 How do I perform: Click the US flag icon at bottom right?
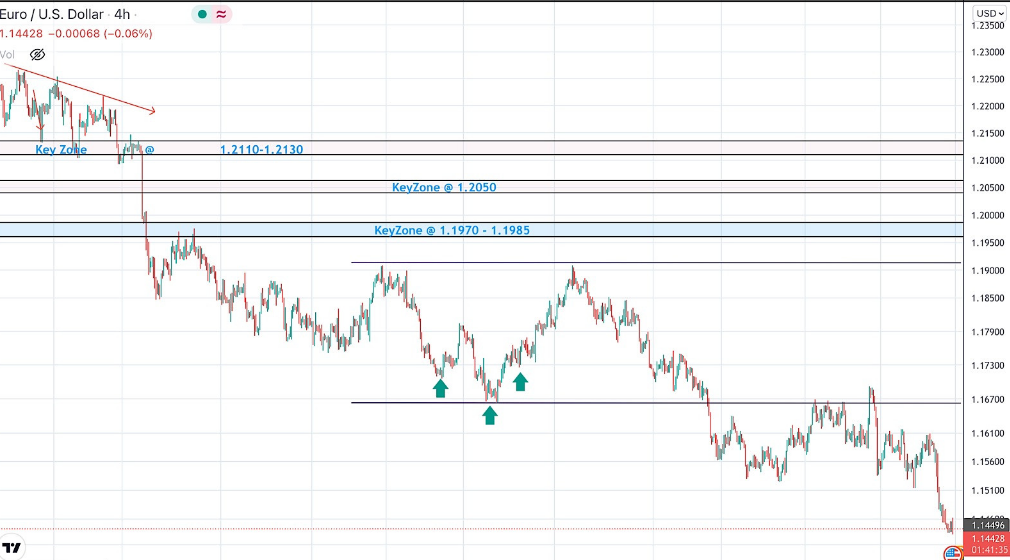(952, 553)
